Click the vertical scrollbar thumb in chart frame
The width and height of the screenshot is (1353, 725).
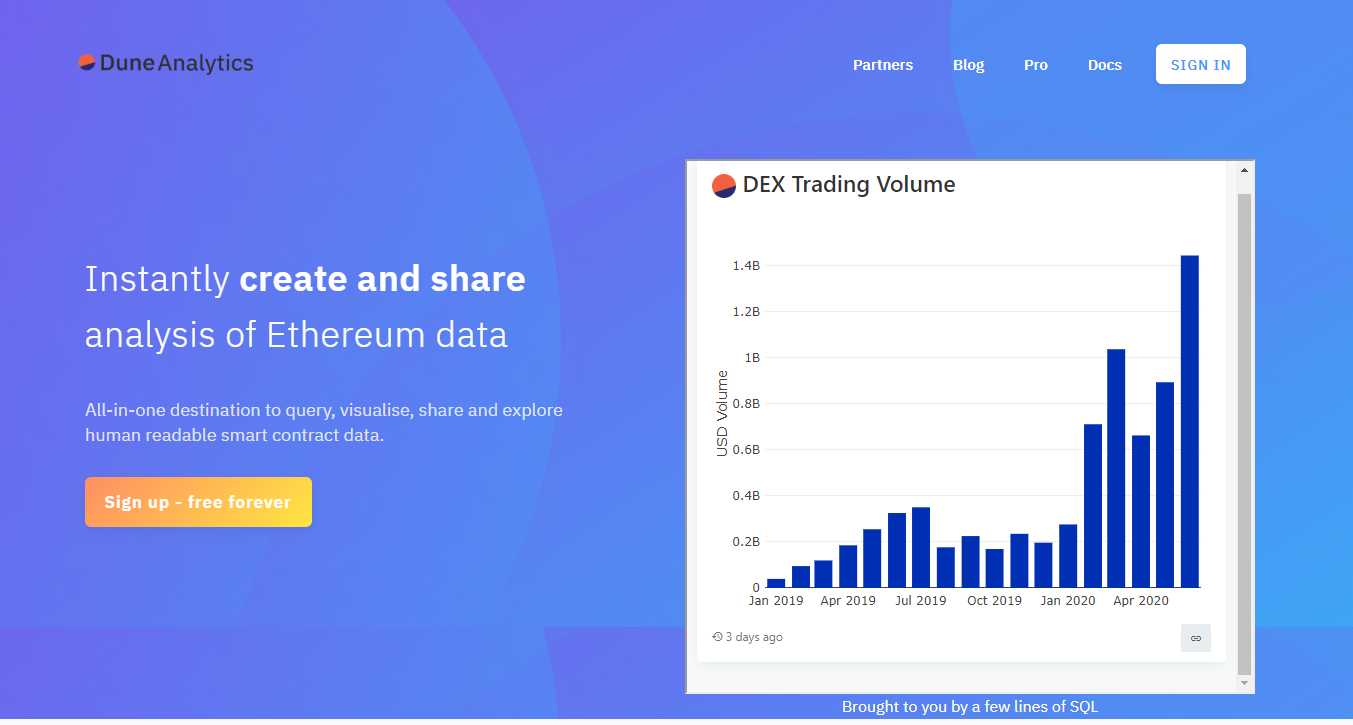coord(1244,434)
